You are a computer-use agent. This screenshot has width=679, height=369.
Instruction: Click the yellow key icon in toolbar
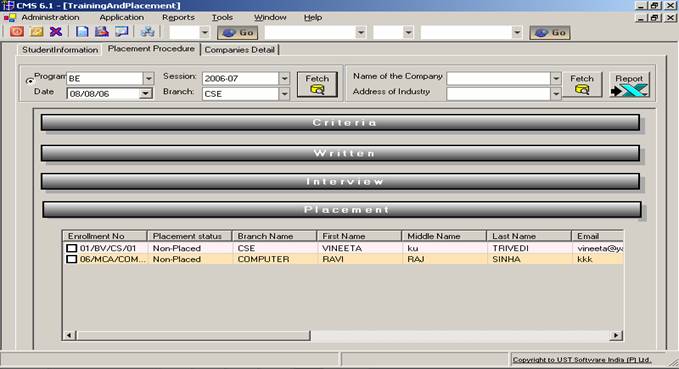pyautogui.click(x=36, y=32)
